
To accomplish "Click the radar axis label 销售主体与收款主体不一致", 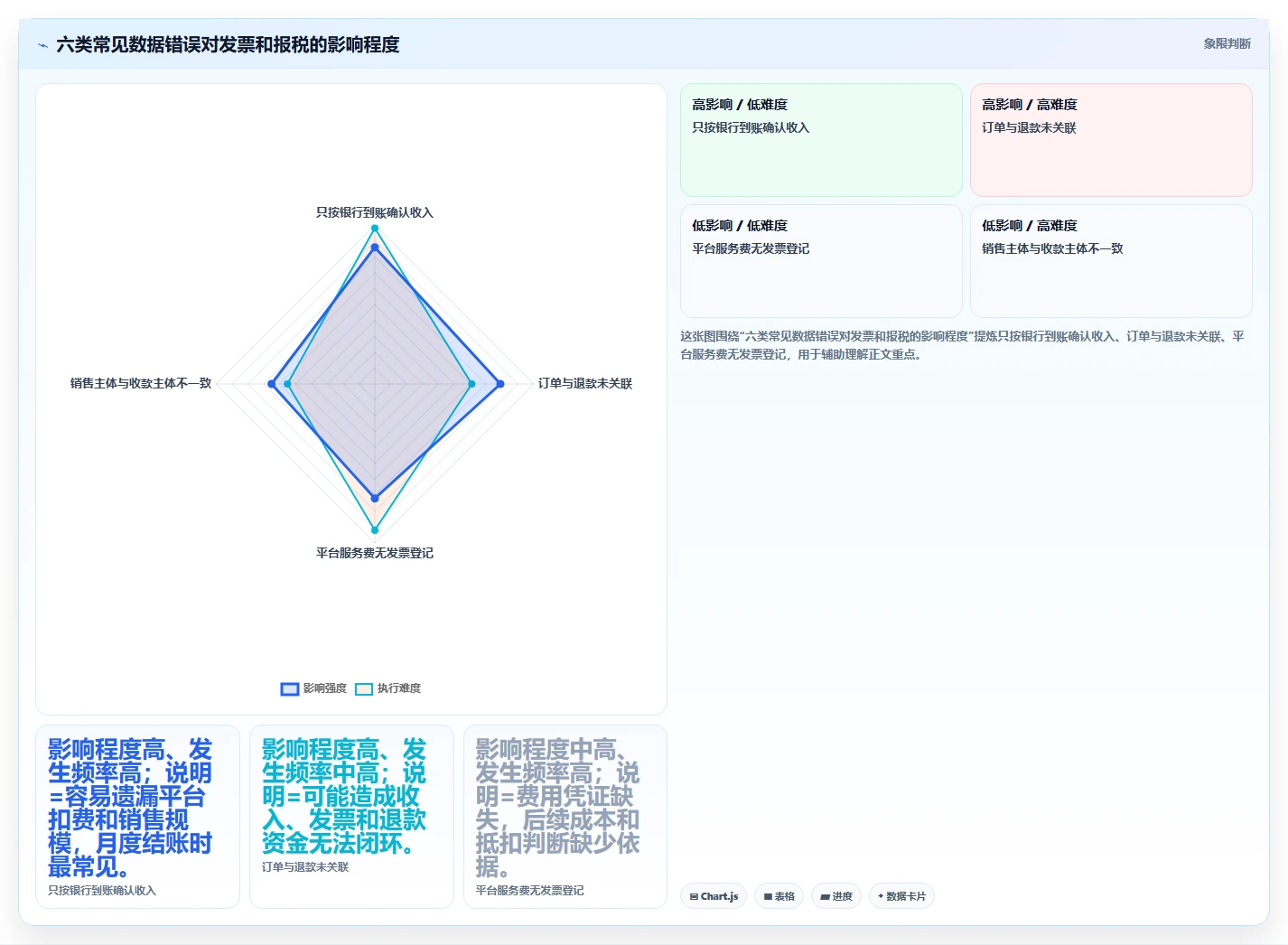I will point(141,383).
